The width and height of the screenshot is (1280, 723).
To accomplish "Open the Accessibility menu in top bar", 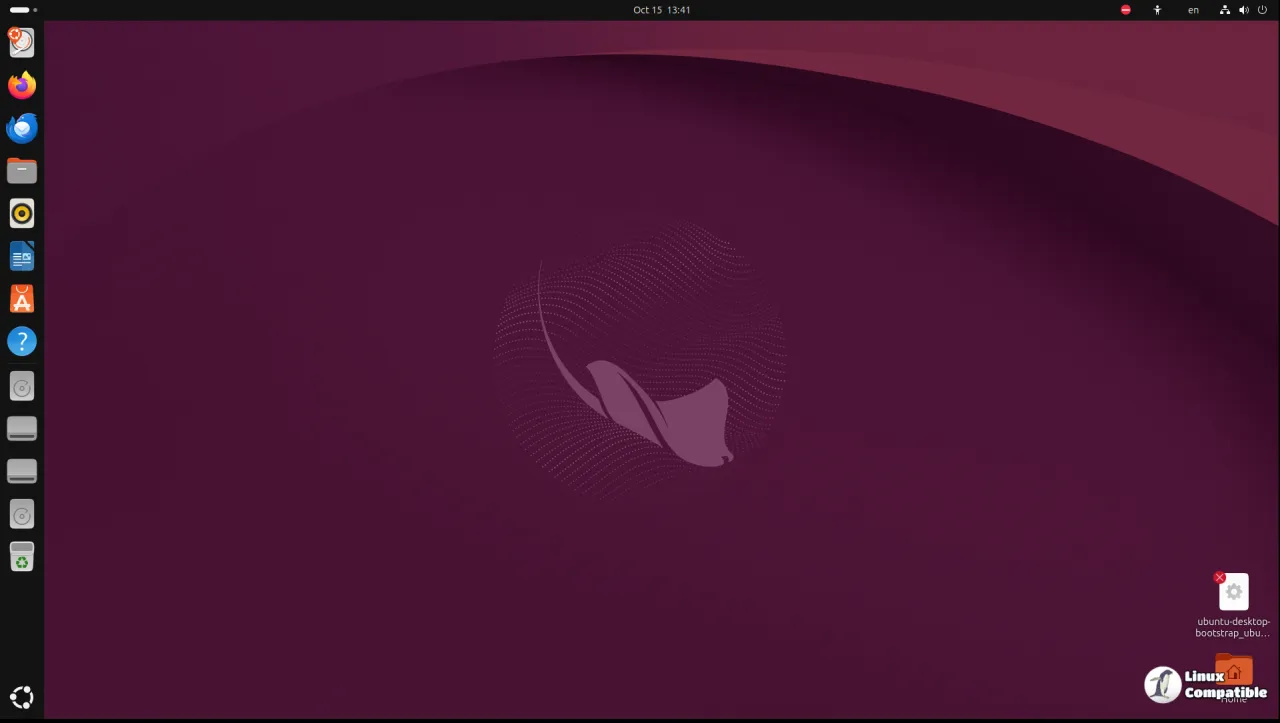I will pos(1157,10).
